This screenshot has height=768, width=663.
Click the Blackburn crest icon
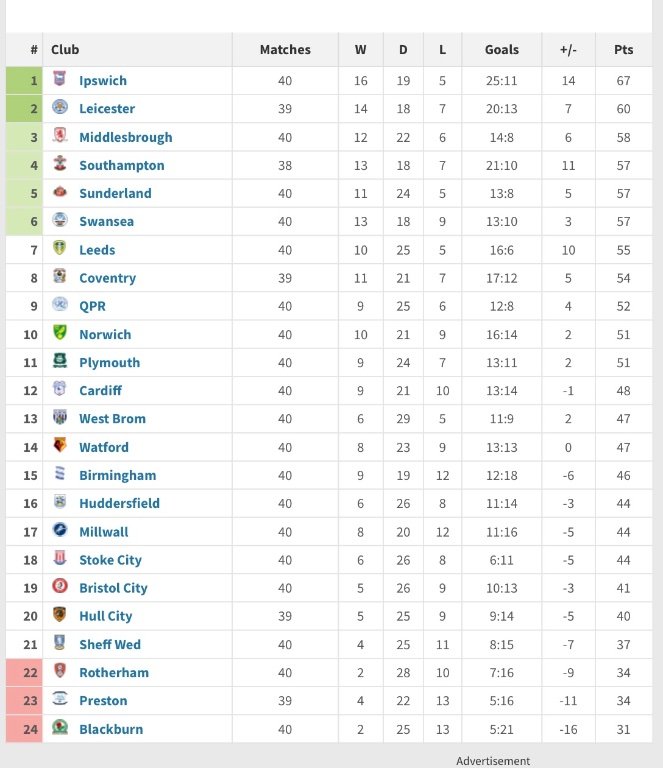[x=60, y=727]
